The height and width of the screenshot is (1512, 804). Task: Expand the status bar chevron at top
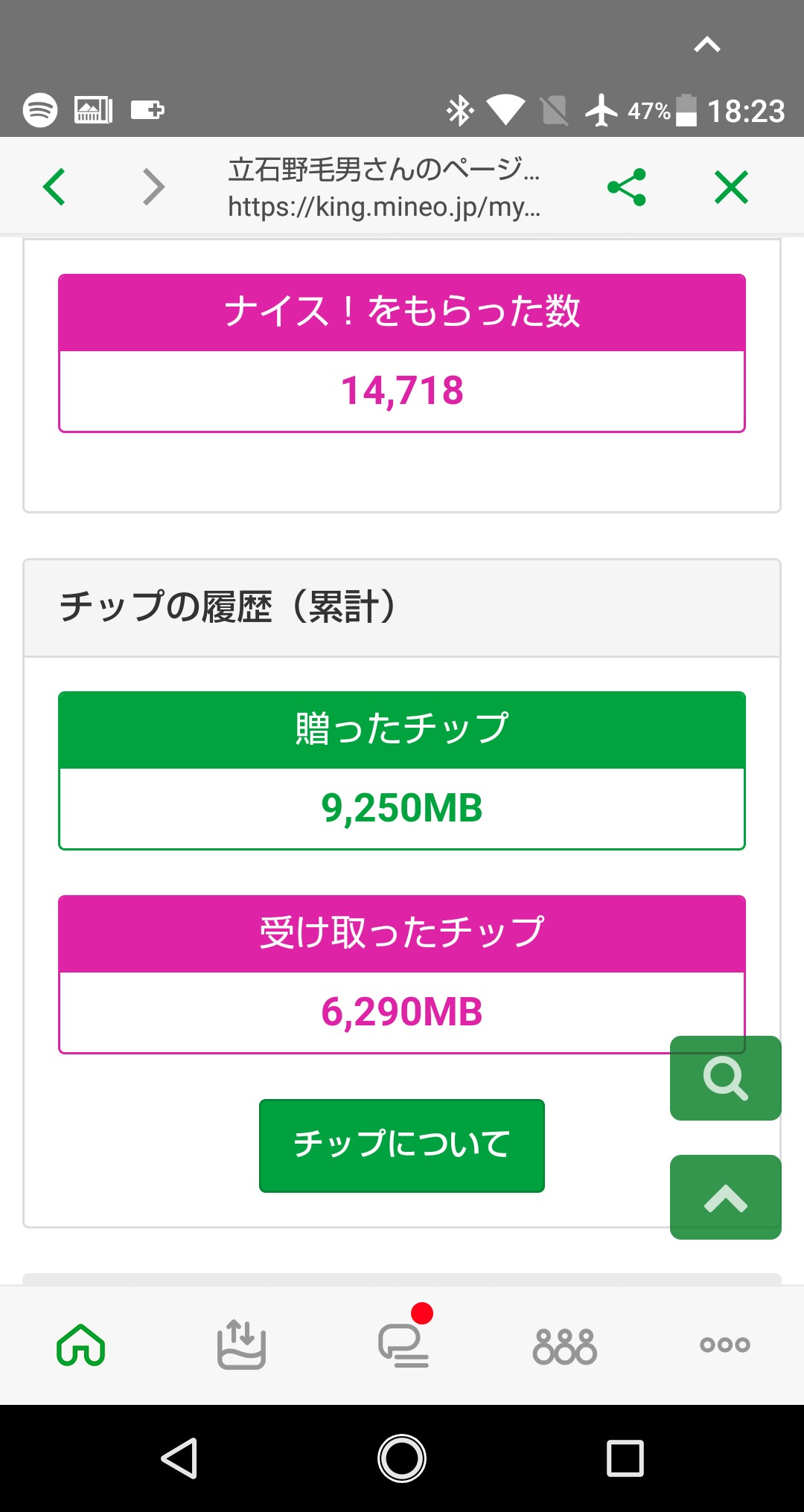tap(707, 45)
